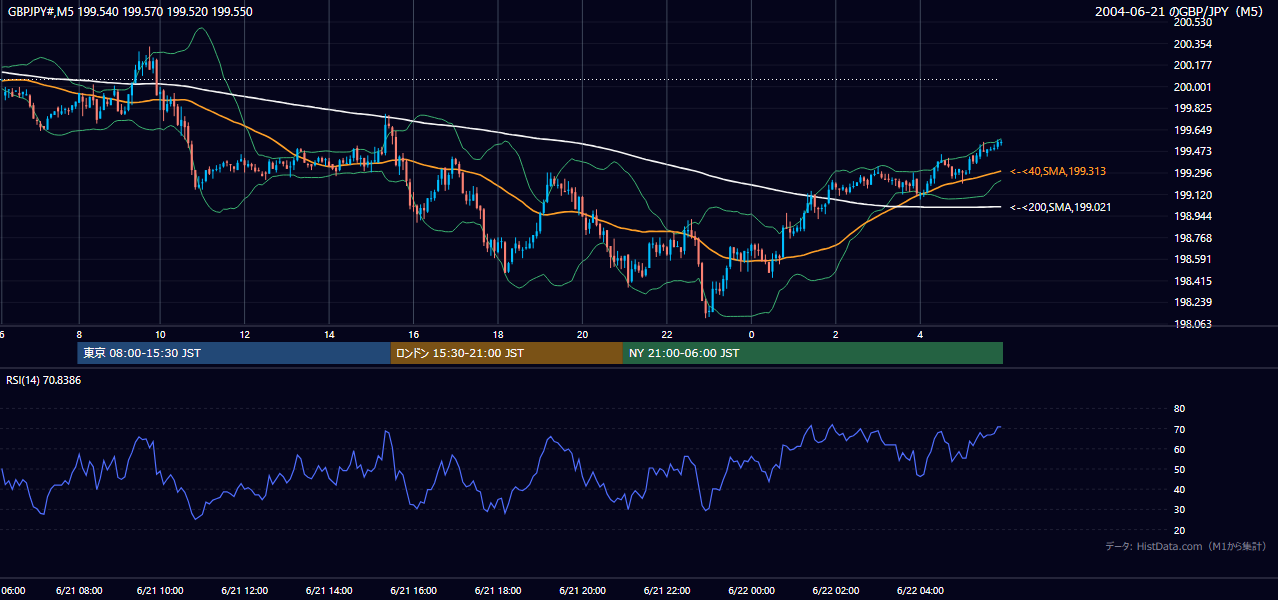Click the 198.591 price axis label

(x=1192, y=259)
